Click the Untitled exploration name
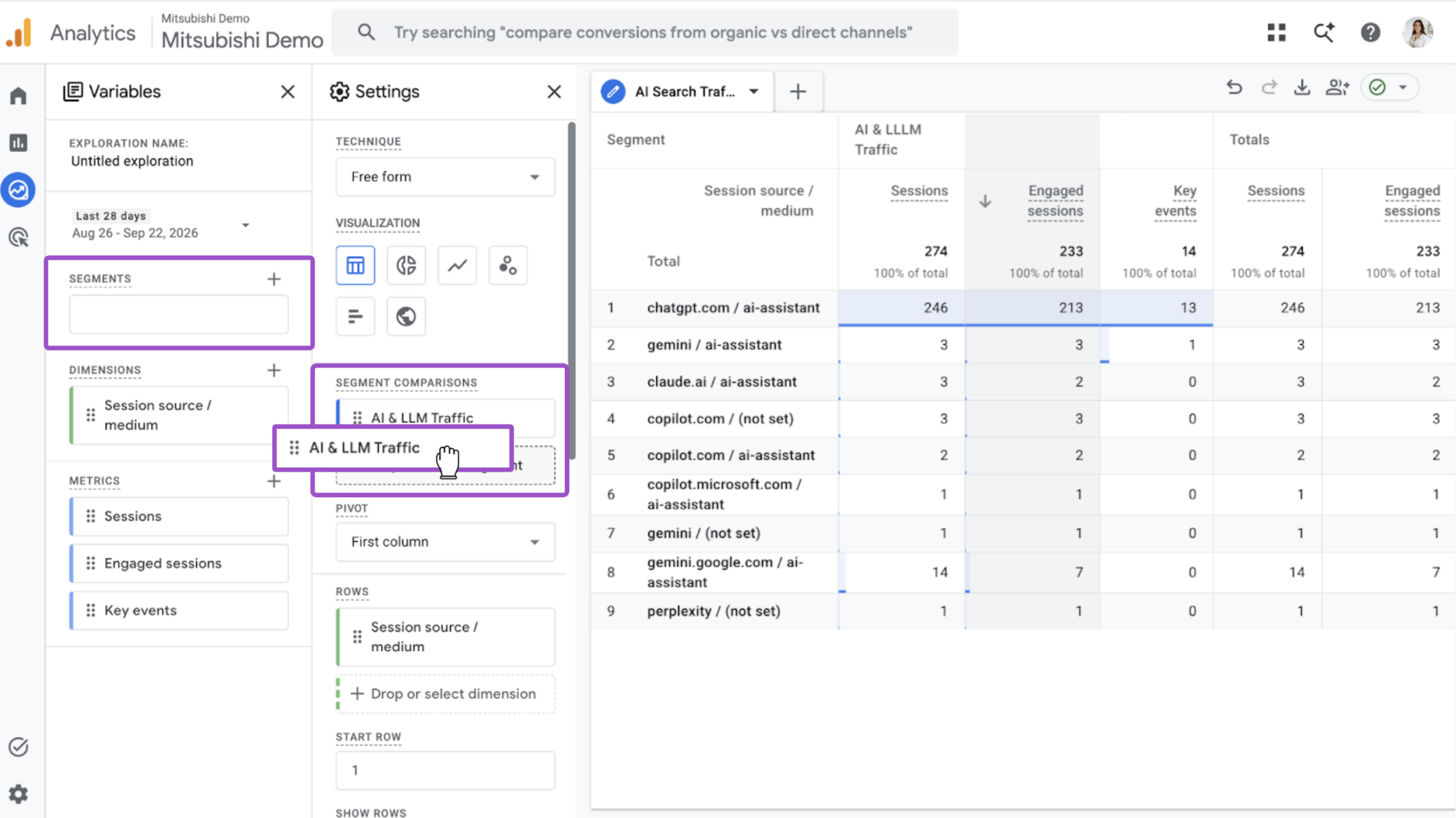The image size is (1456, 818). (x=132, y=161)
